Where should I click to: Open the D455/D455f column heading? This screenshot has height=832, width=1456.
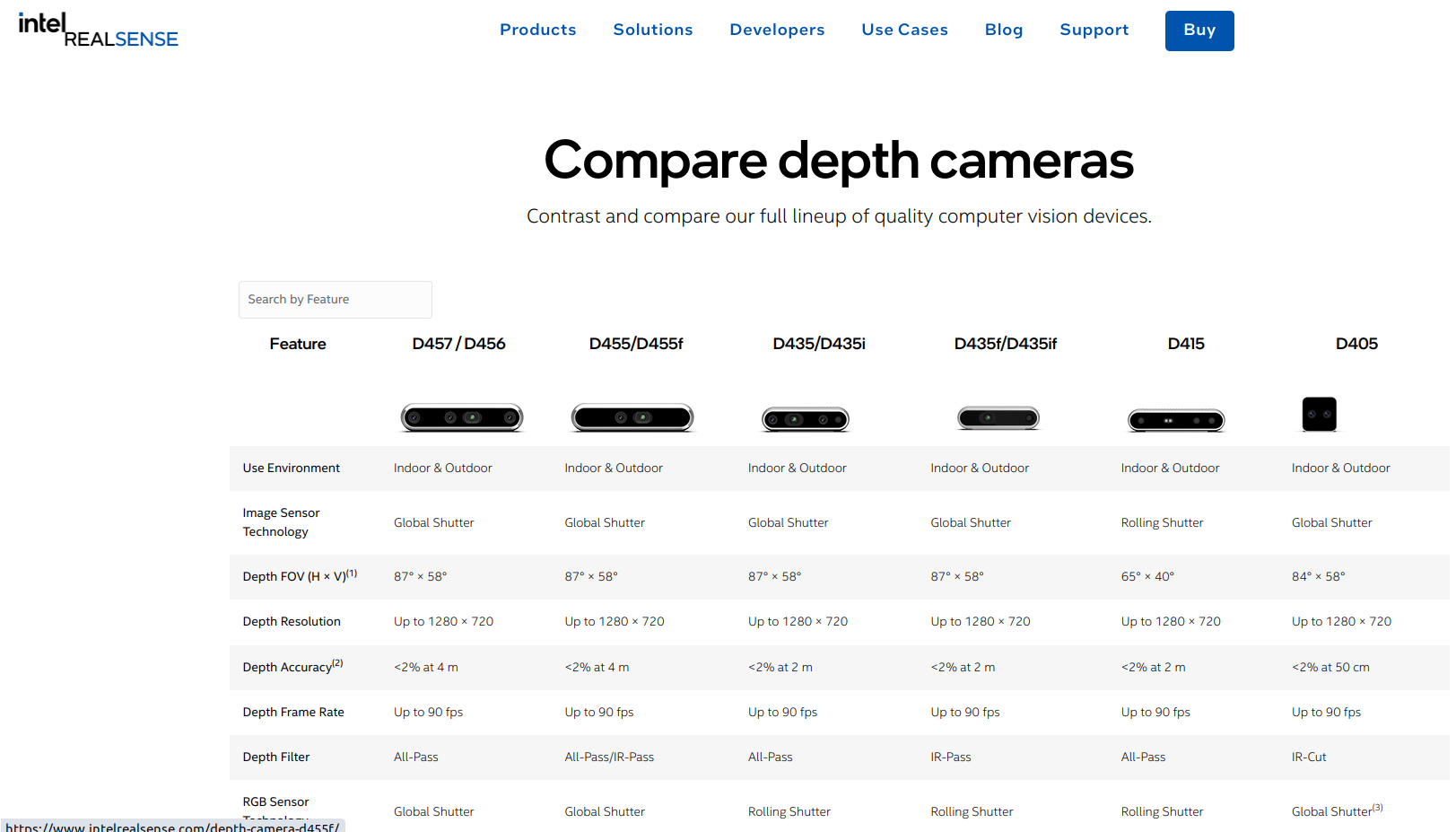[x=636, y=344]
